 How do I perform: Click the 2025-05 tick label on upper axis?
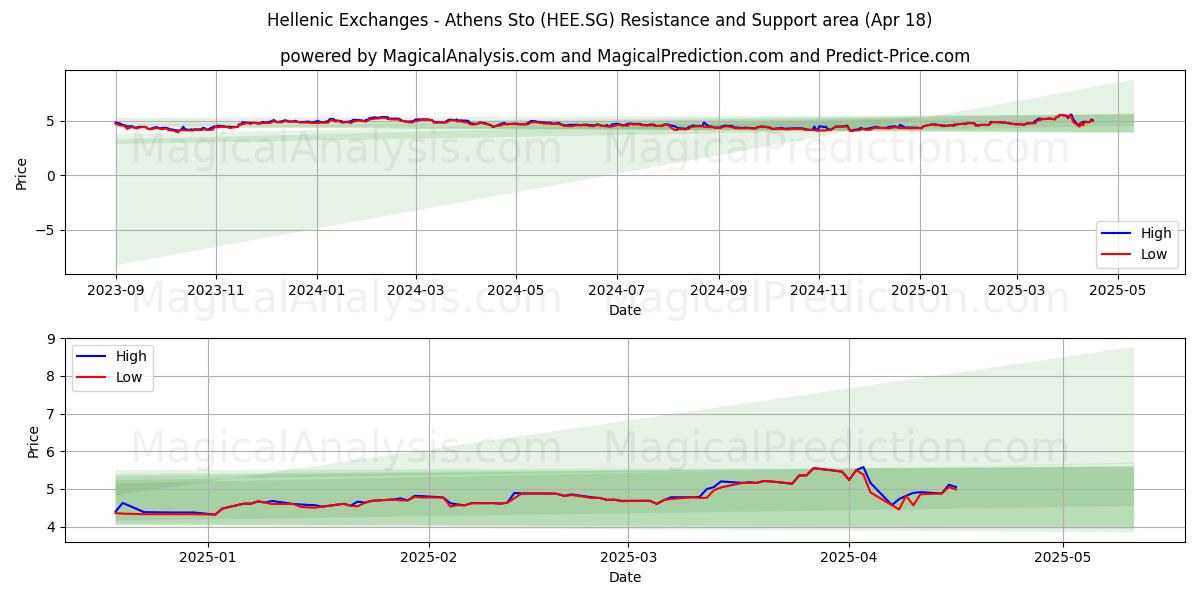click(1117, 291)
